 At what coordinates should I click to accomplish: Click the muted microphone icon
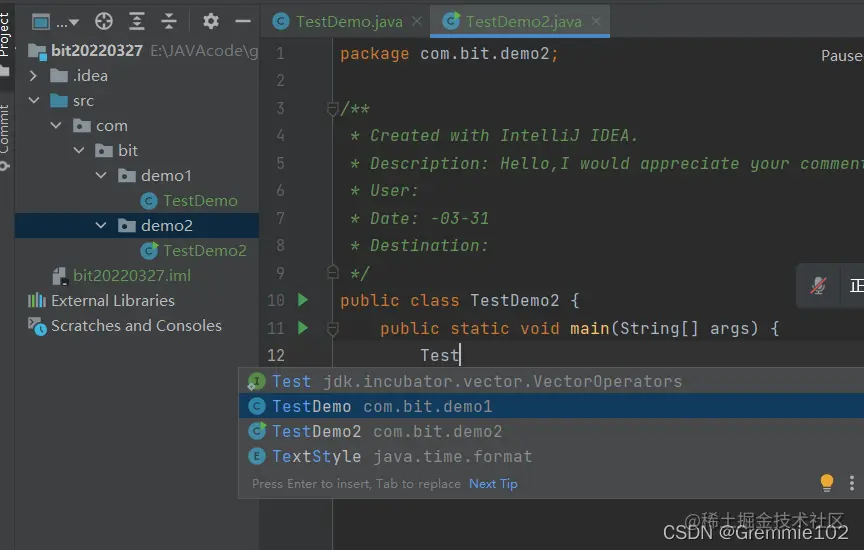pyautogui.click(x=818, y=285)
